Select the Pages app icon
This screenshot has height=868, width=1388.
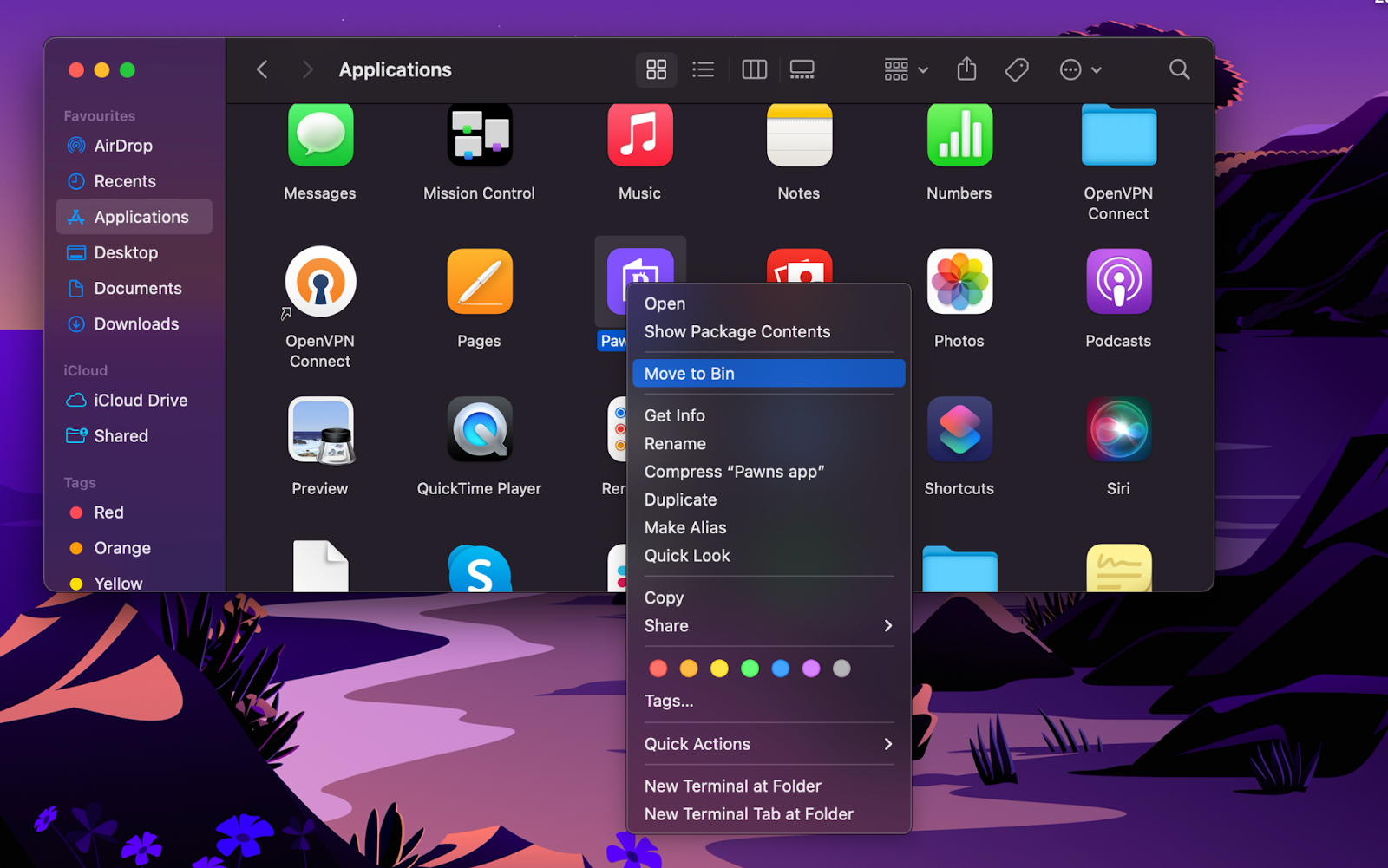coord(480,282)
